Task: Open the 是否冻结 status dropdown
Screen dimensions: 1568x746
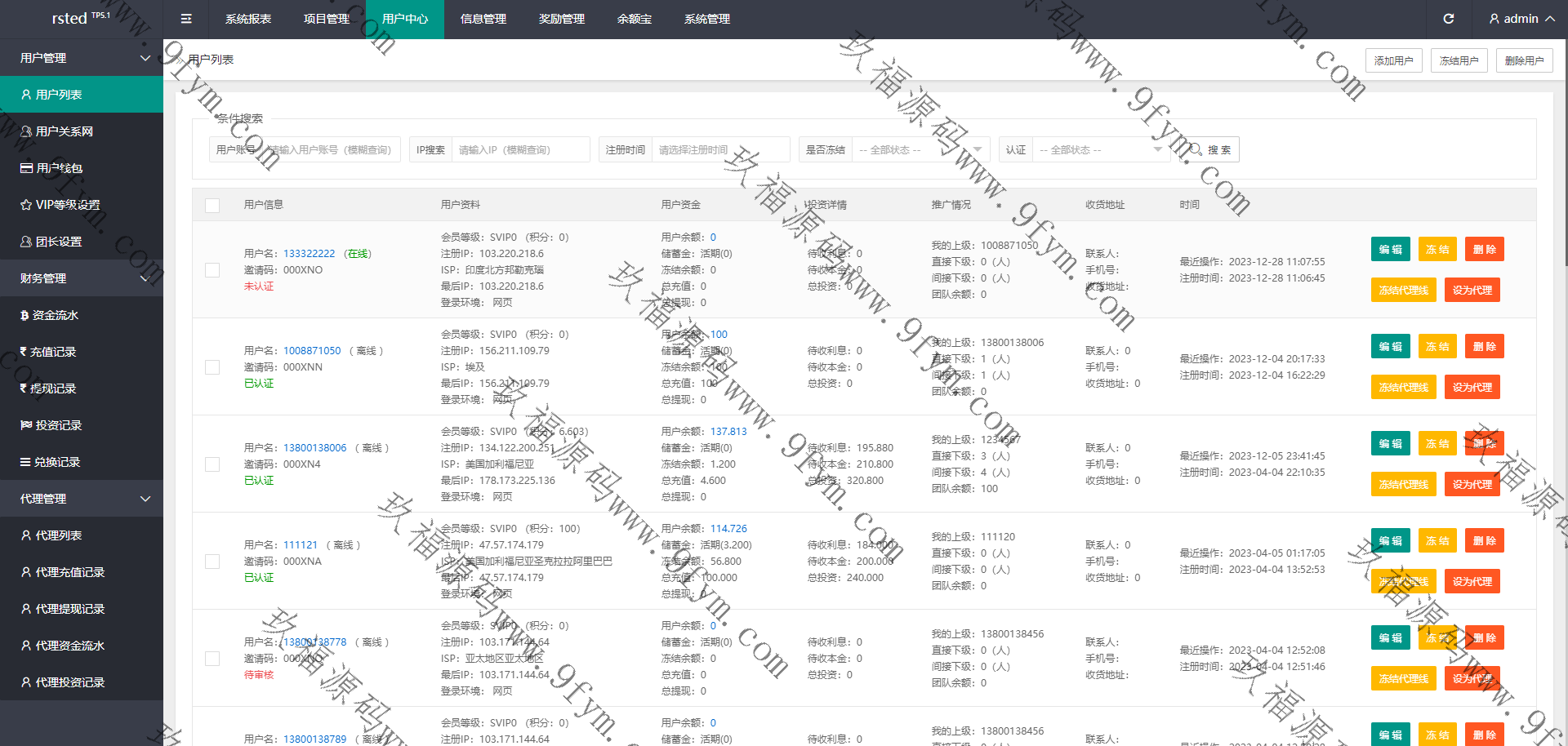Action: (x=920, y=150)
